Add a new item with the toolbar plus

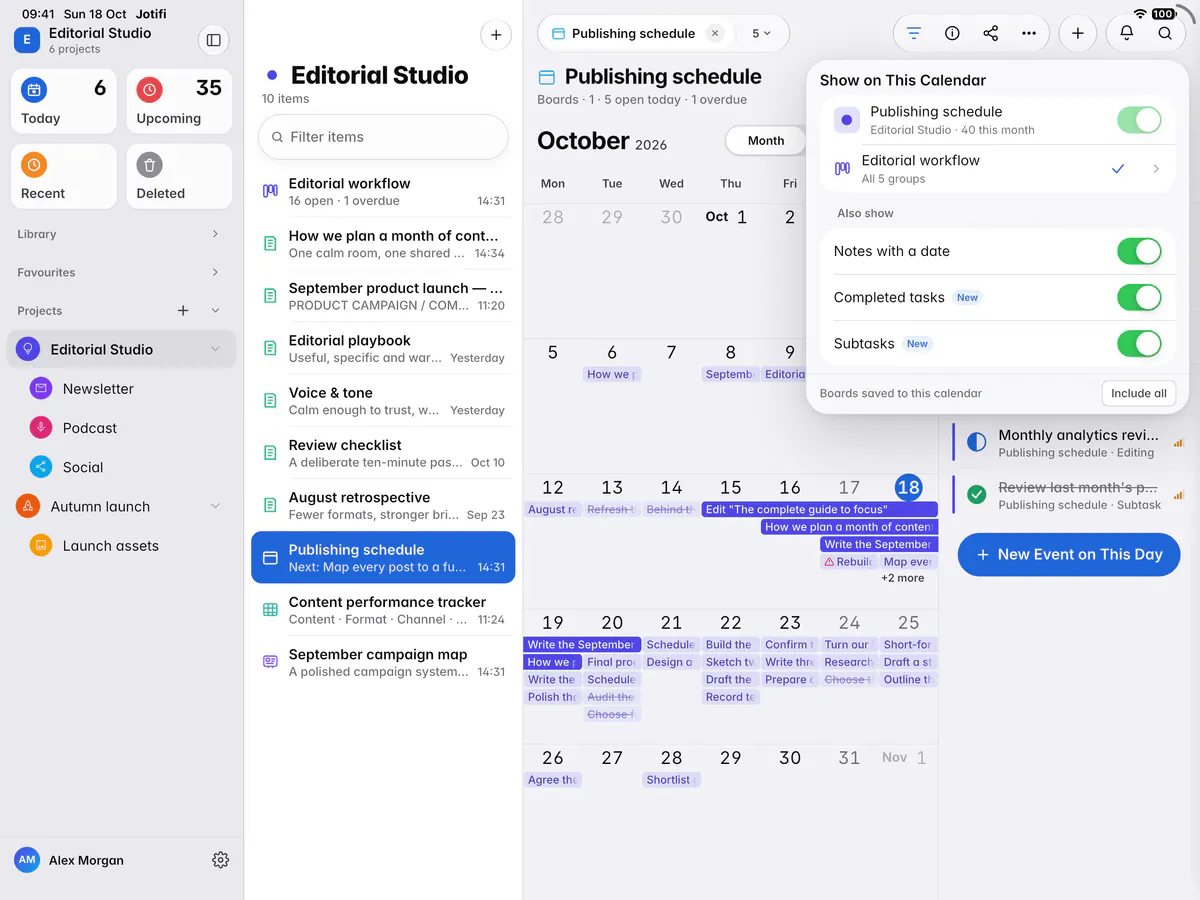pos(1077,33)
